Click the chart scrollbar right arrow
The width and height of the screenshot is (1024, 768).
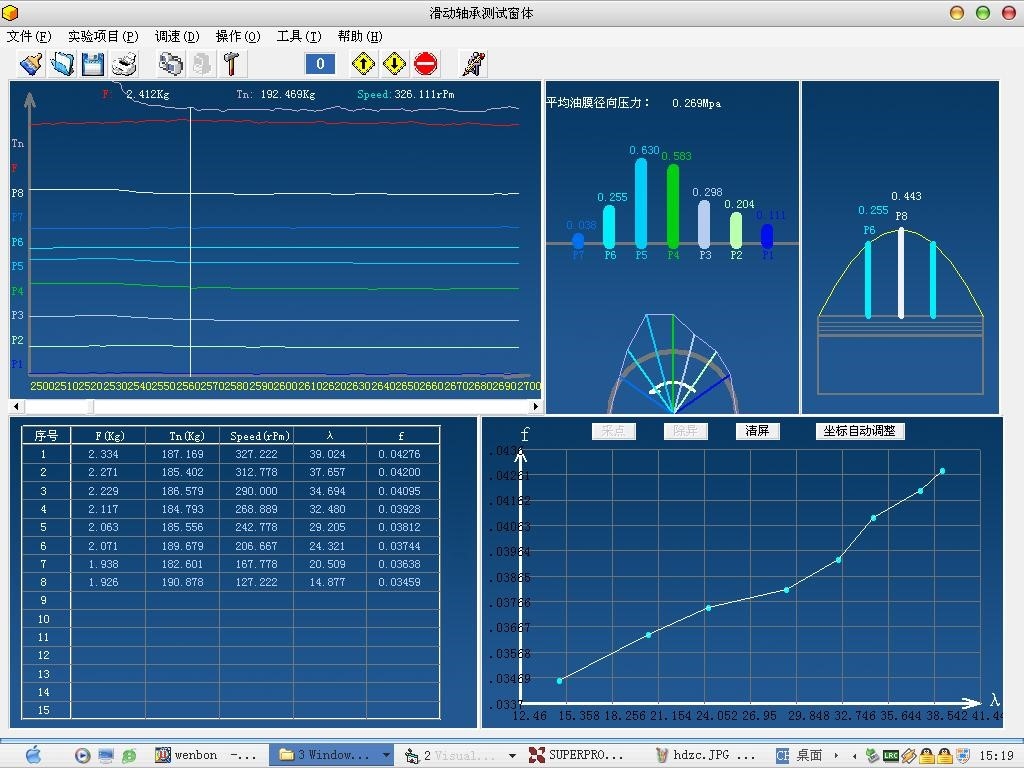pyautogui.click(x=535, y=406)
